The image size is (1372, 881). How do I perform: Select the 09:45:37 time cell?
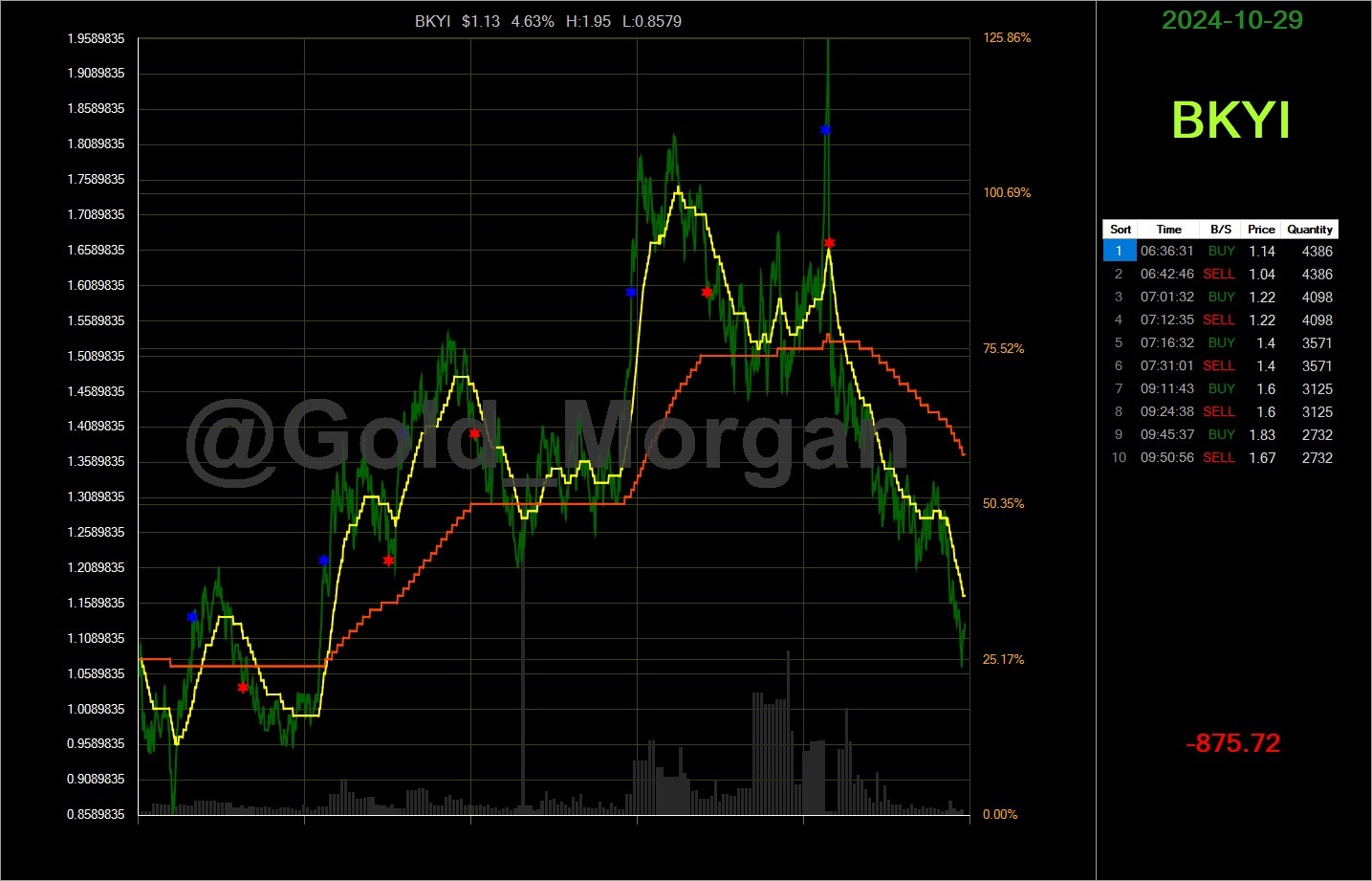1166,434
